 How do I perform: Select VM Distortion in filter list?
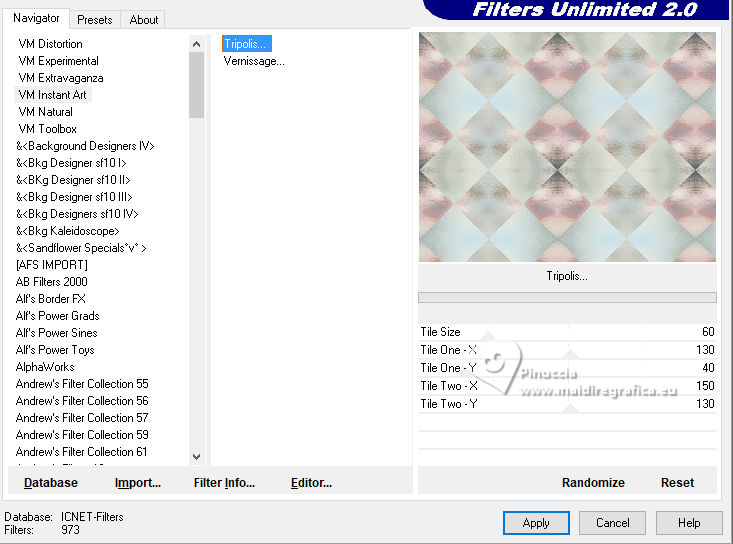[x=50, y=44]
